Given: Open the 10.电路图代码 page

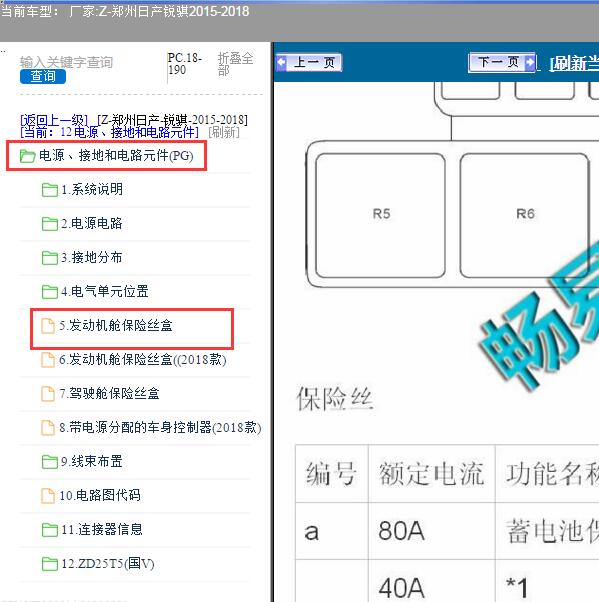Looking at the screenshot, I should click(x=100, y=495).
